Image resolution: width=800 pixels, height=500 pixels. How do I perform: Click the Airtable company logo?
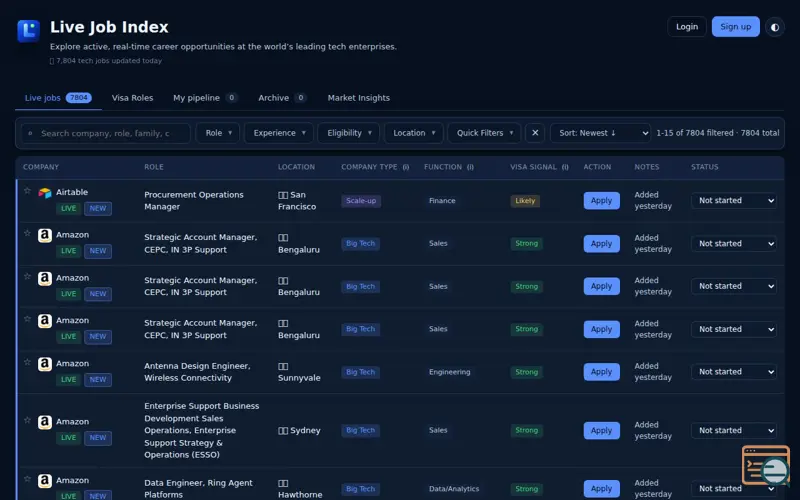coord(45,193)
